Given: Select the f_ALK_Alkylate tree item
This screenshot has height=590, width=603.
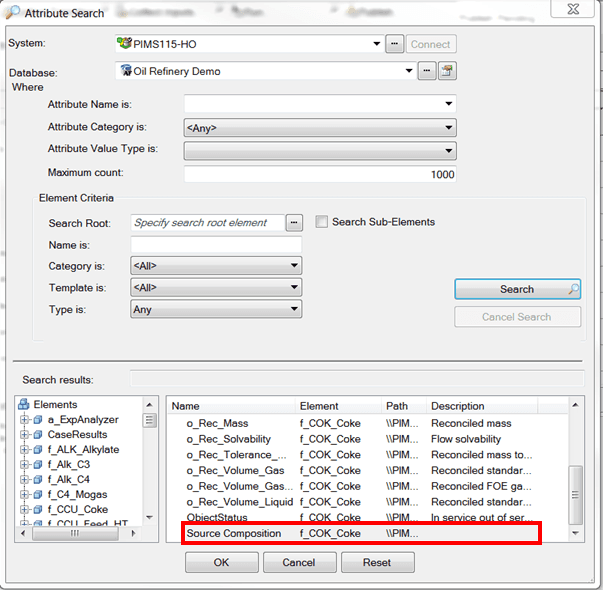Looking at the screenshot, I should [83, 450].
